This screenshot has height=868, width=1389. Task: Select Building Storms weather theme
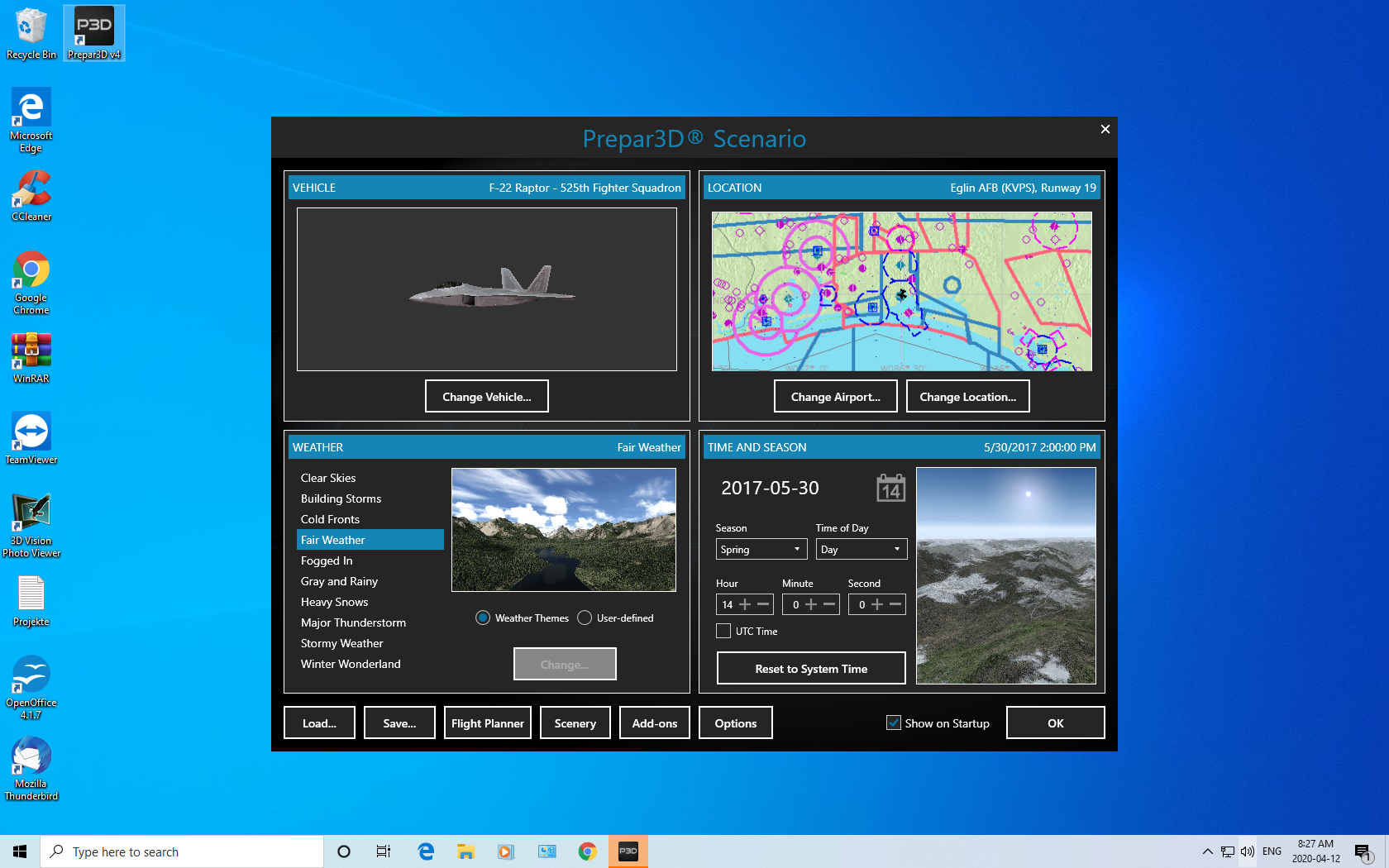[370, 498]
